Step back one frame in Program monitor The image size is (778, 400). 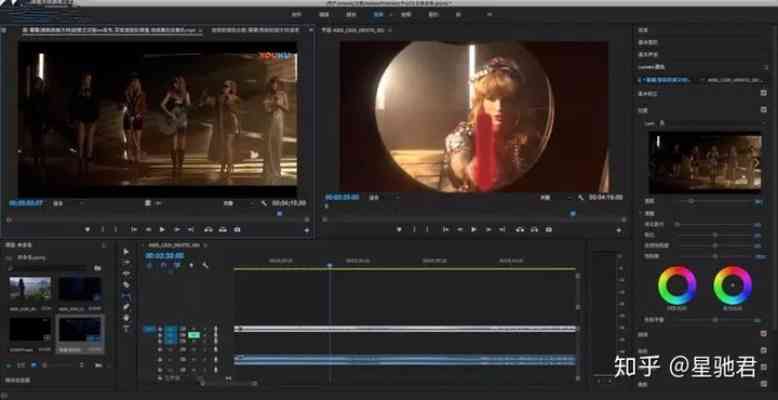[x=459, y=229]
